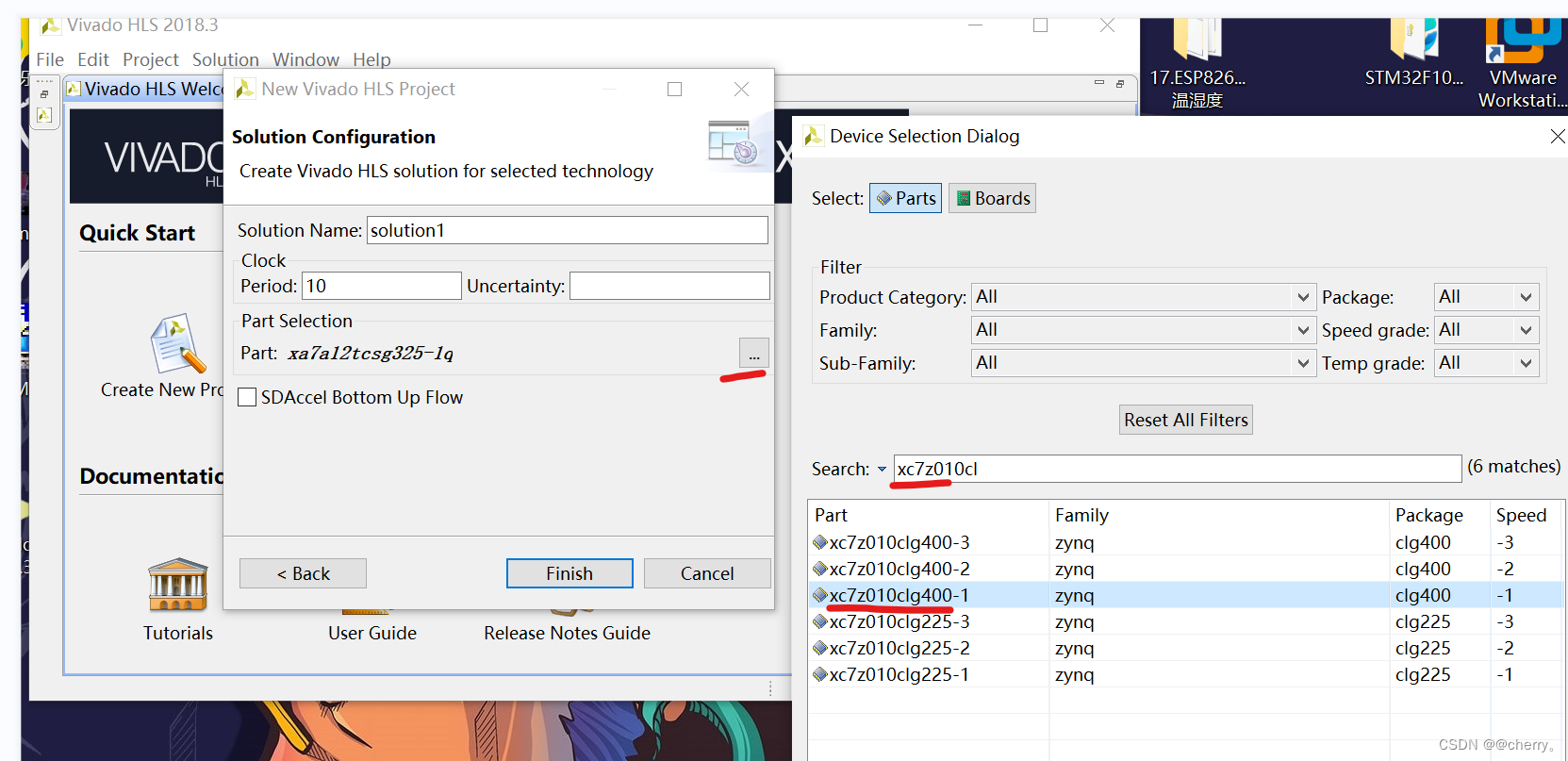Sort by the Speed column header
The height and width of the screenshot is (761, 1568).
point(1526,515)
